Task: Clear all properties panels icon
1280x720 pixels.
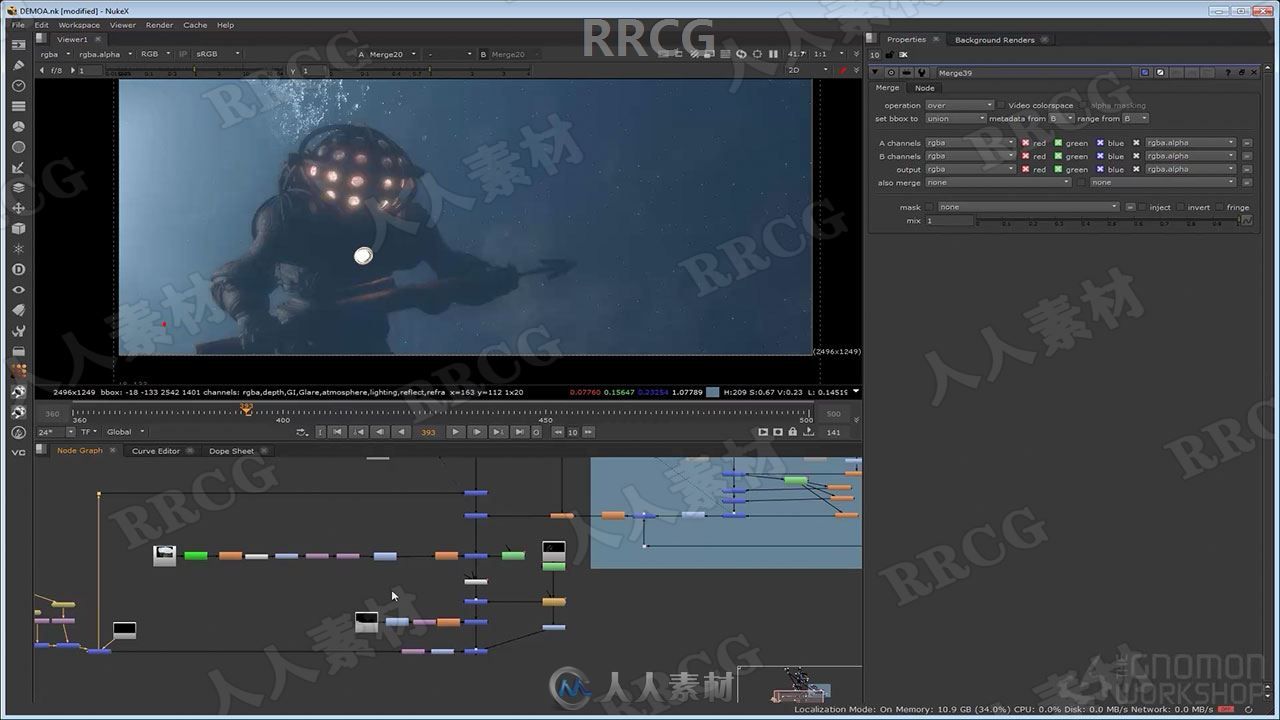Action: 903,55
